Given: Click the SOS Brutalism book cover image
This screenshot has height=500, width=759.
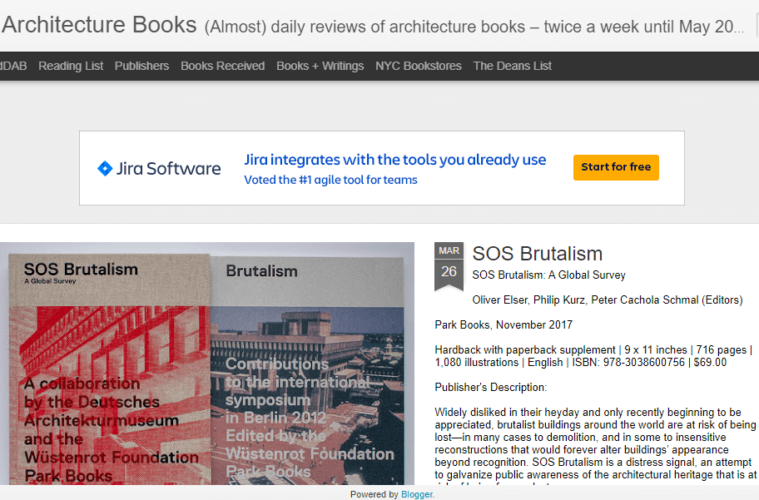Looking at the screenshot, I should click(108, 370).
